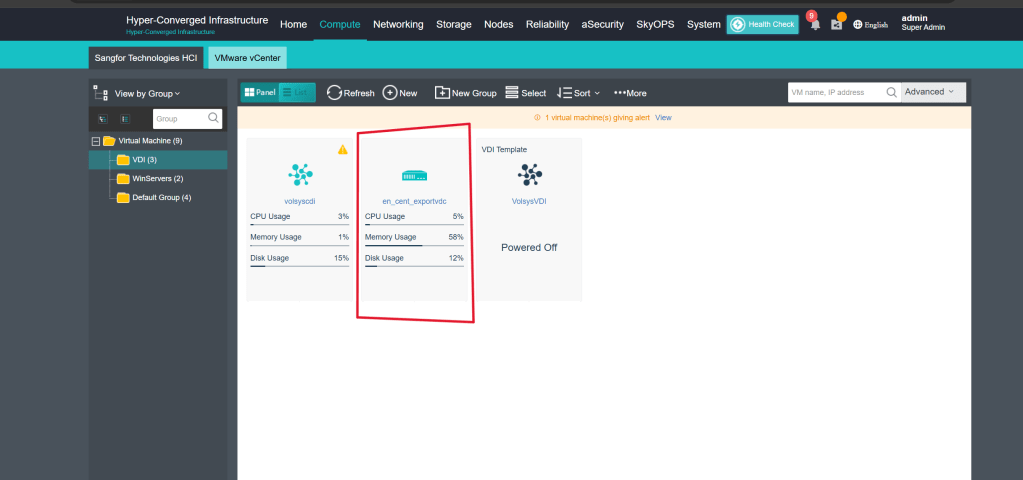The height and width of the screenshot is (480, 1023).
Task: Switch to Panel view
Action: 260,92
